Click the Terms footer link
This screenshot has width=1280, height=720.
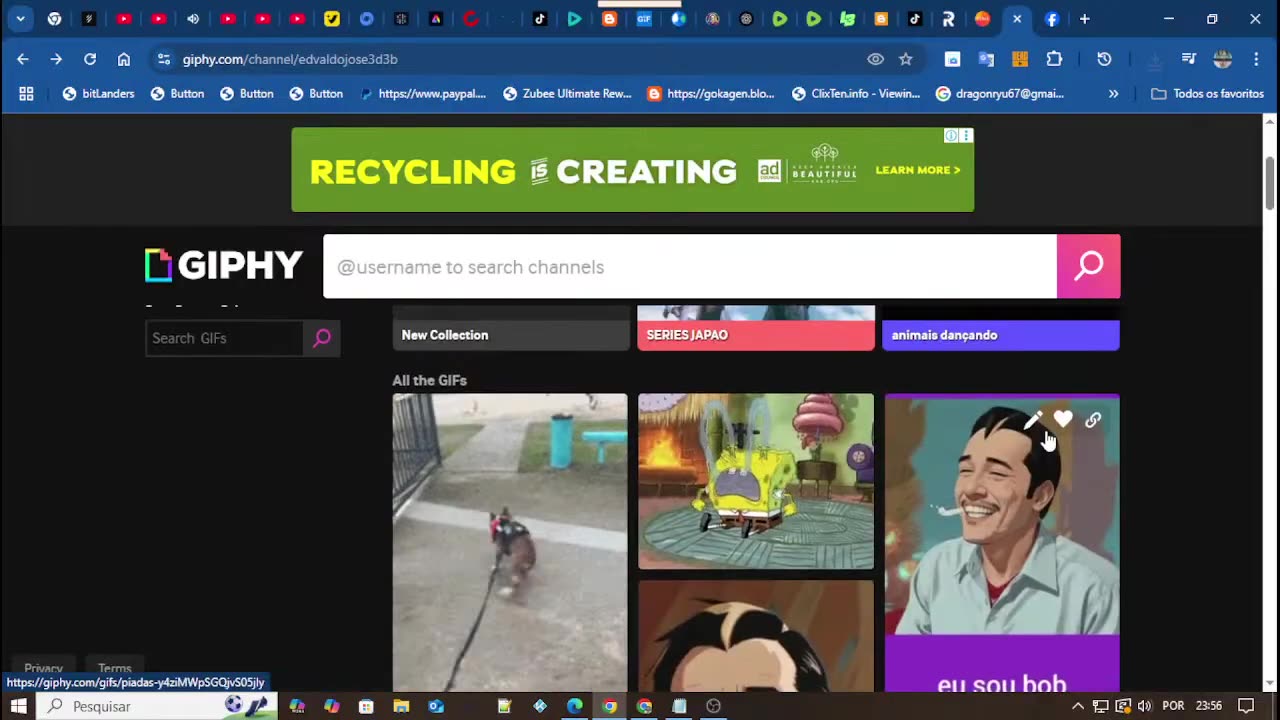click(x=114, y=668)
